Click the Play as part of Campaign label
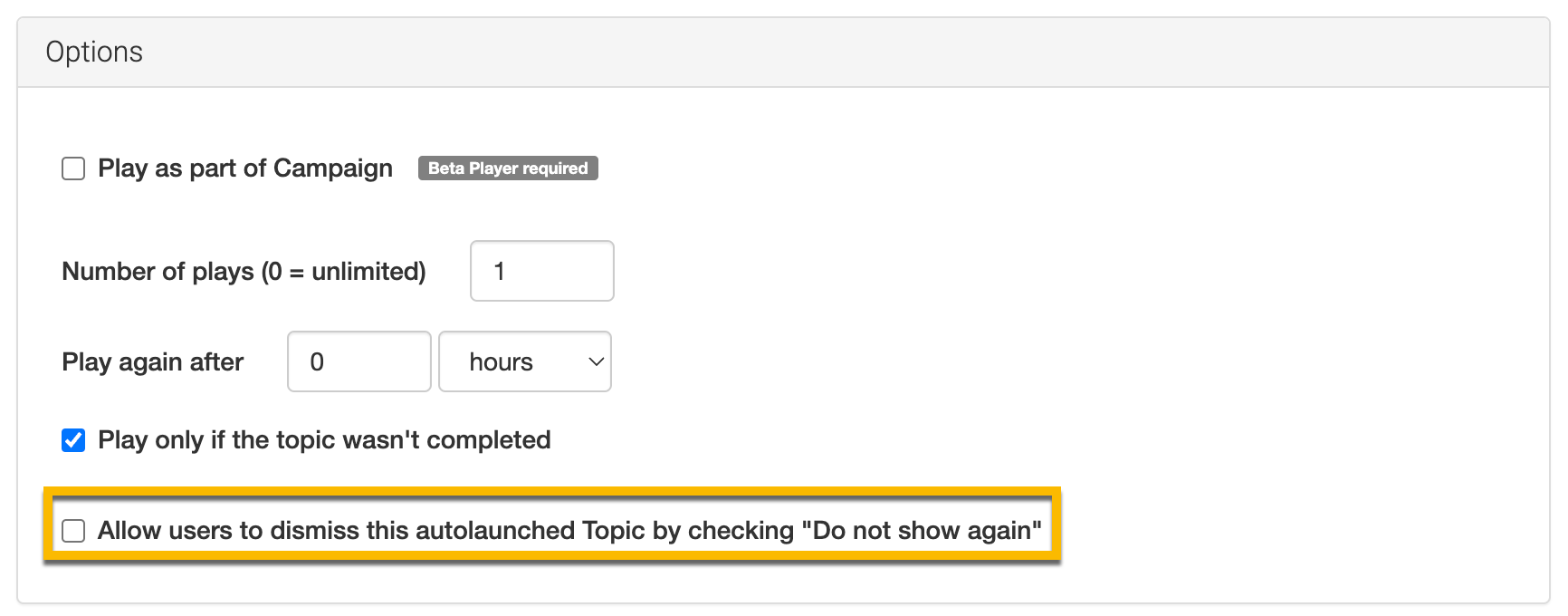The image size is (1568, 616). point(245,168)
